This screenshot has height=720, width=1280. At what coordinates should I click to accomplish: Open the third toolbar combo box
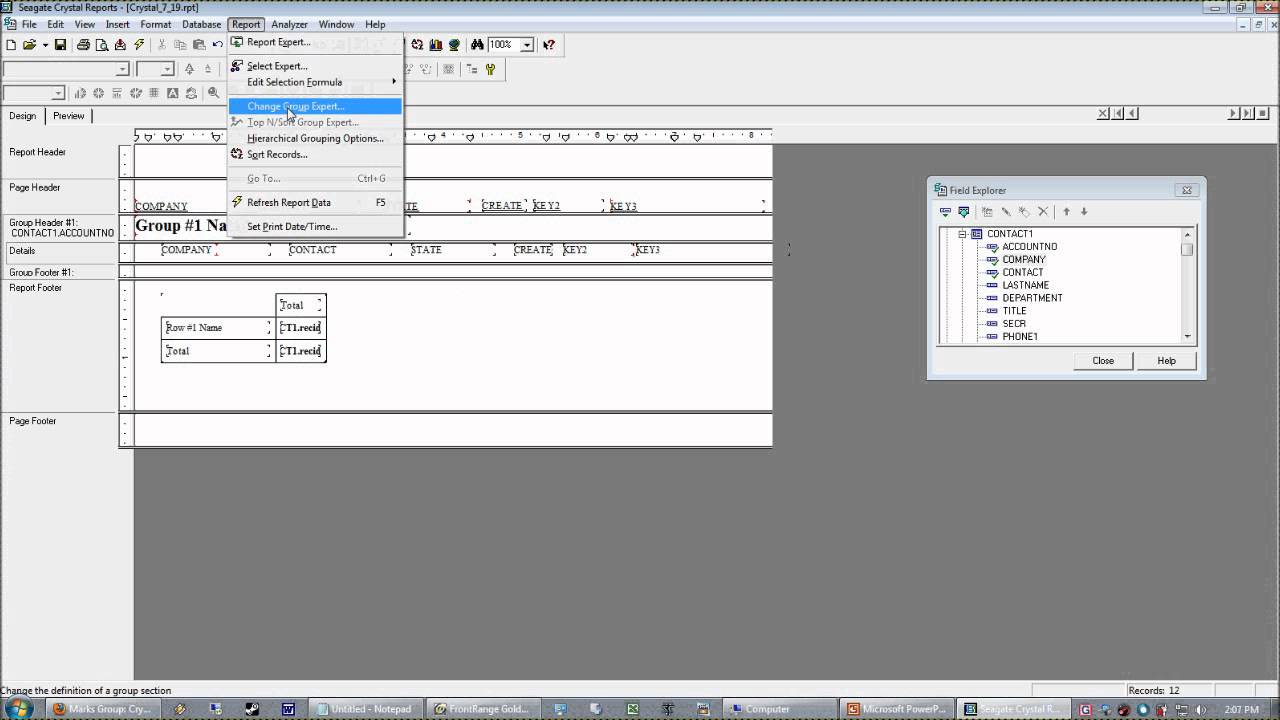pos(58,93)
